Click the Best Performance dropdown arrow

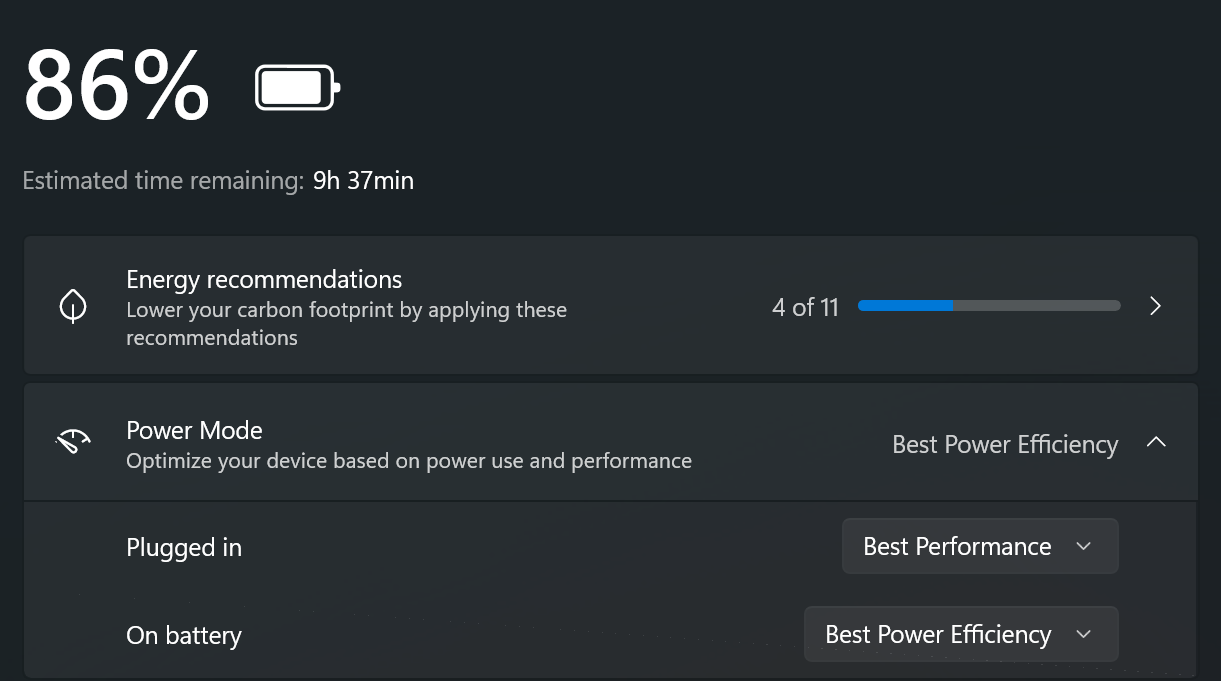pyautogui.click(x=1083, y=547)
